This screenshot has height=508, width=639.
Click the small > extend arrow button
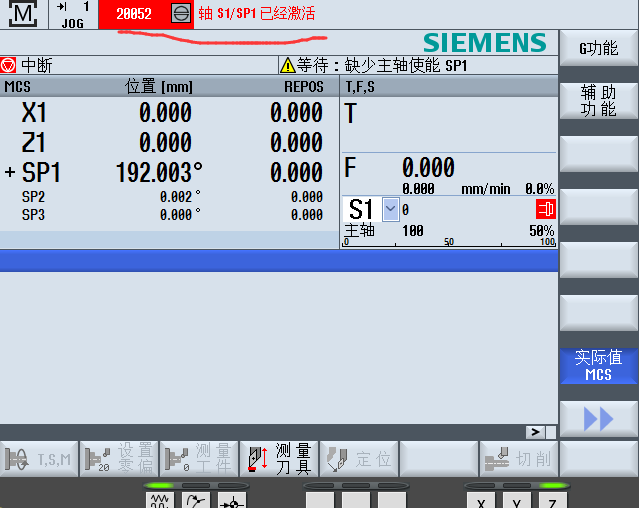click(535, 432)
